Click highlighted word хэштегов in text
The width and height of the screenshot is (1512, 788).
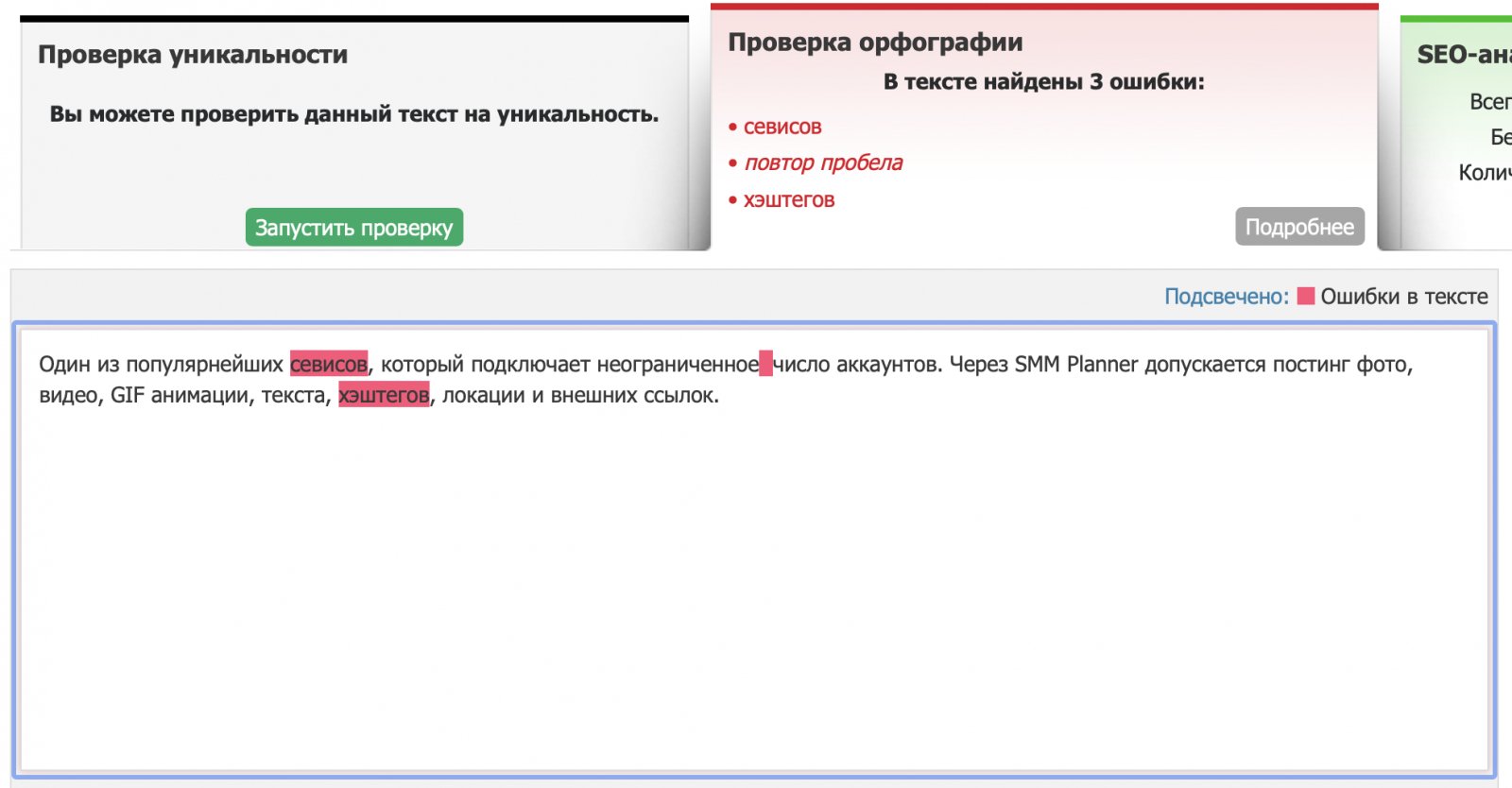click(x=384, y=395)
